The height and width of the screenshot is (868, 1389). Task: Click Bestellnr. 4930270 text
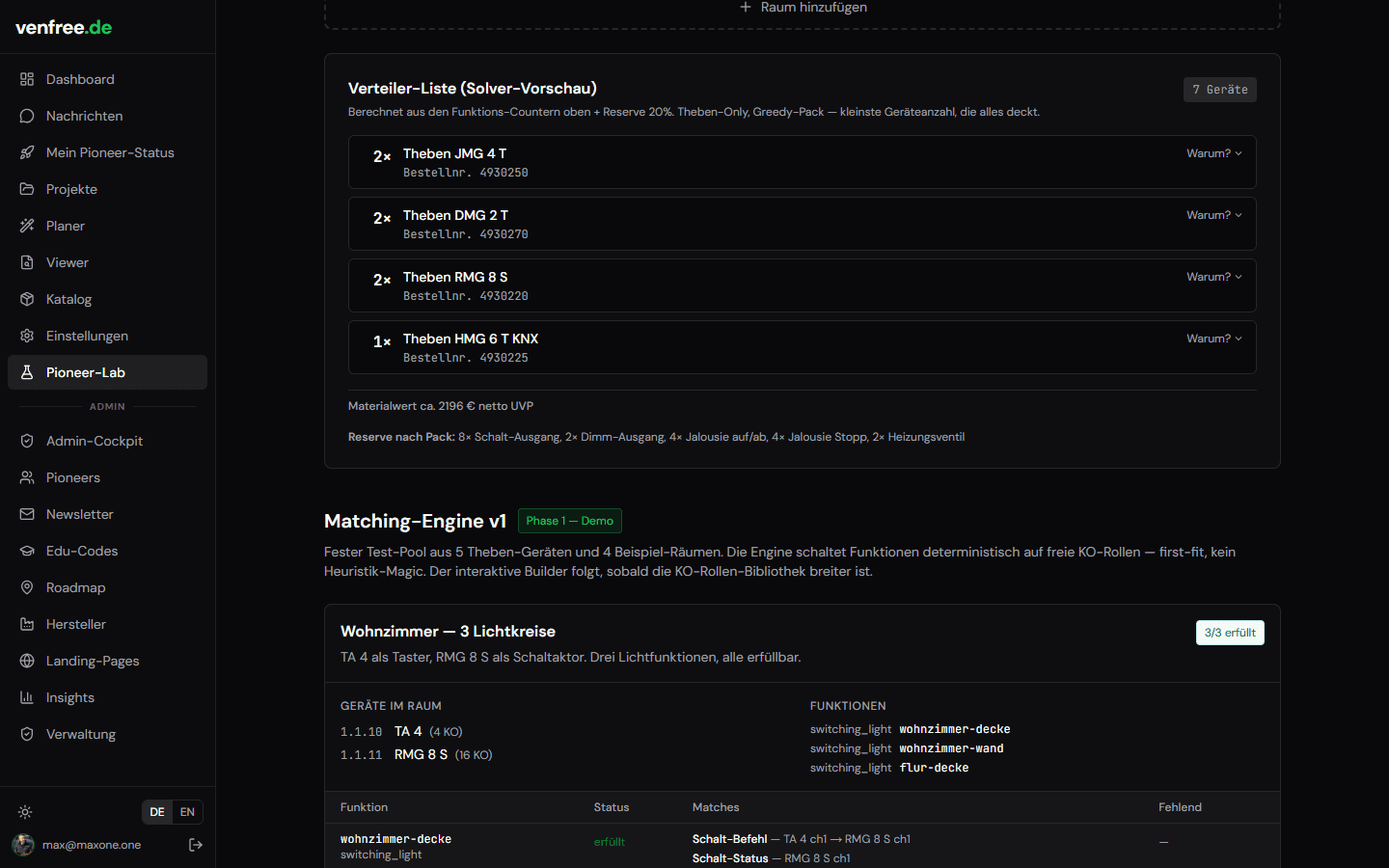466,234
